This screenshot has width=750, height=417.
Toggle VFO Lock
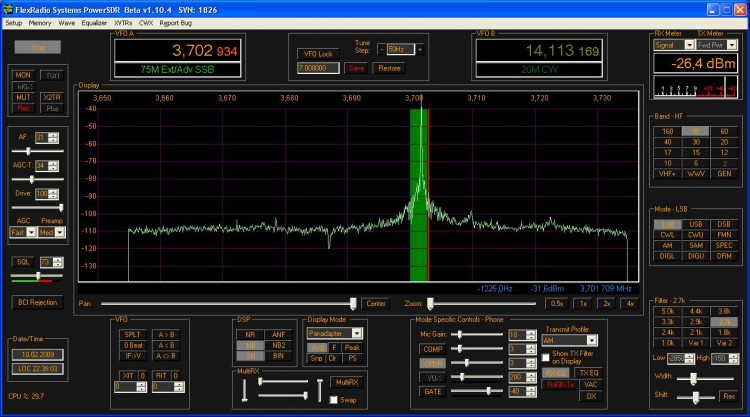318,54
